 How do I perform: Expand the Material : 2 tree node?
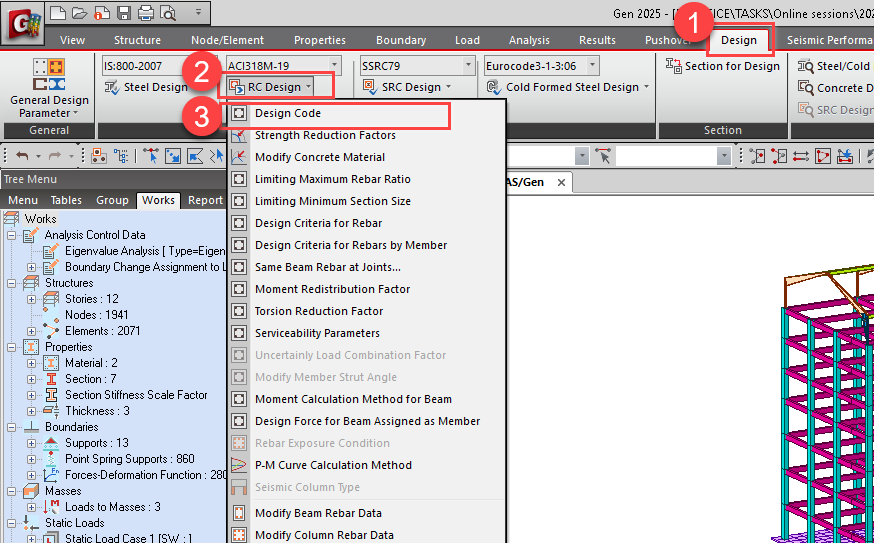click(31, 363)
